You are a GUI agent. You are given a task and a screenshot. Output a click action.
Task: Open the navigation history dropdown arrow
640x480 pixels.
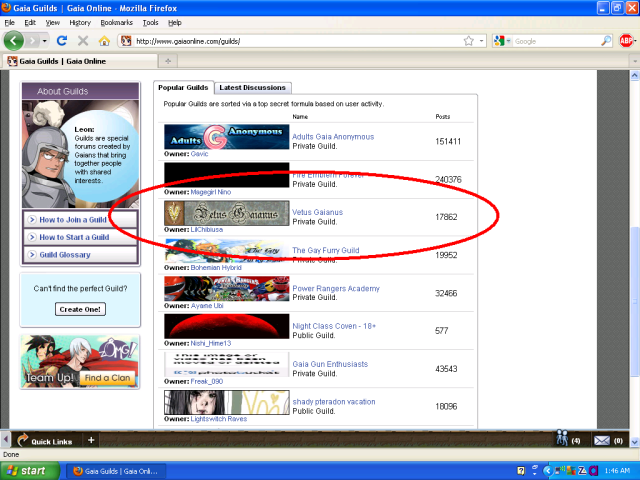point(44,41)
